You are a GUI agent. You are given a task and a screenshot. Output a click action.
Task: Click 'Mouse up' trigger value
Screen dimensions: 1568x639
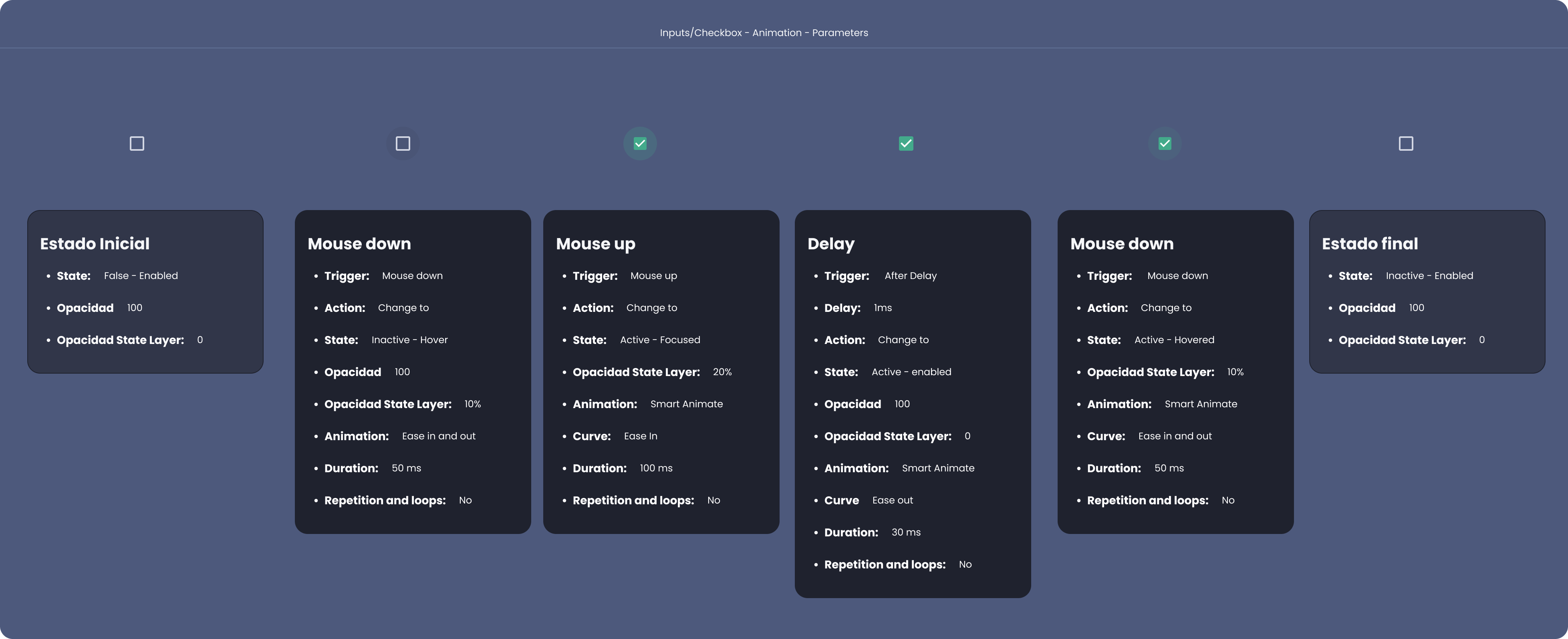tap(653, 276)
